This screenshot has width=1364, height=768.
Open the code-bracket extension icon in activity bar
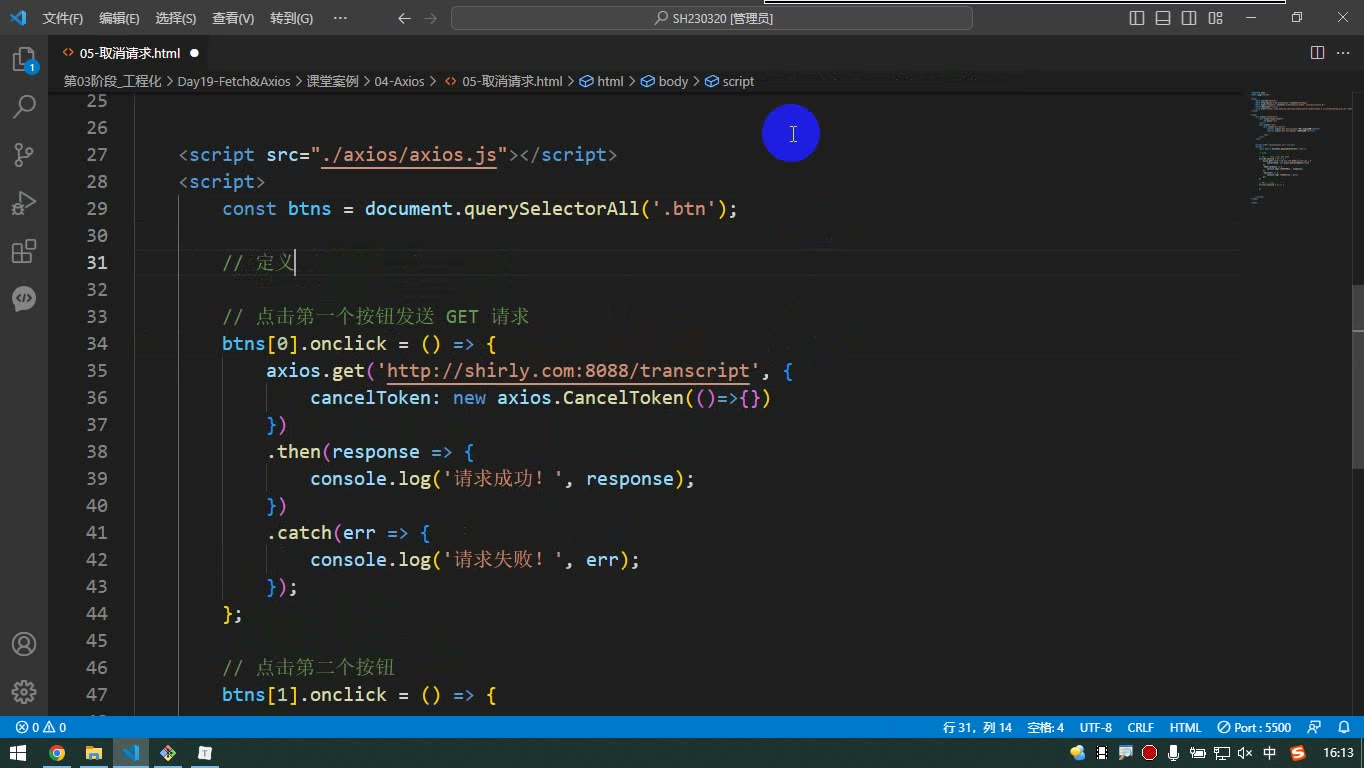pyautogui.click(x=23, y=298)
